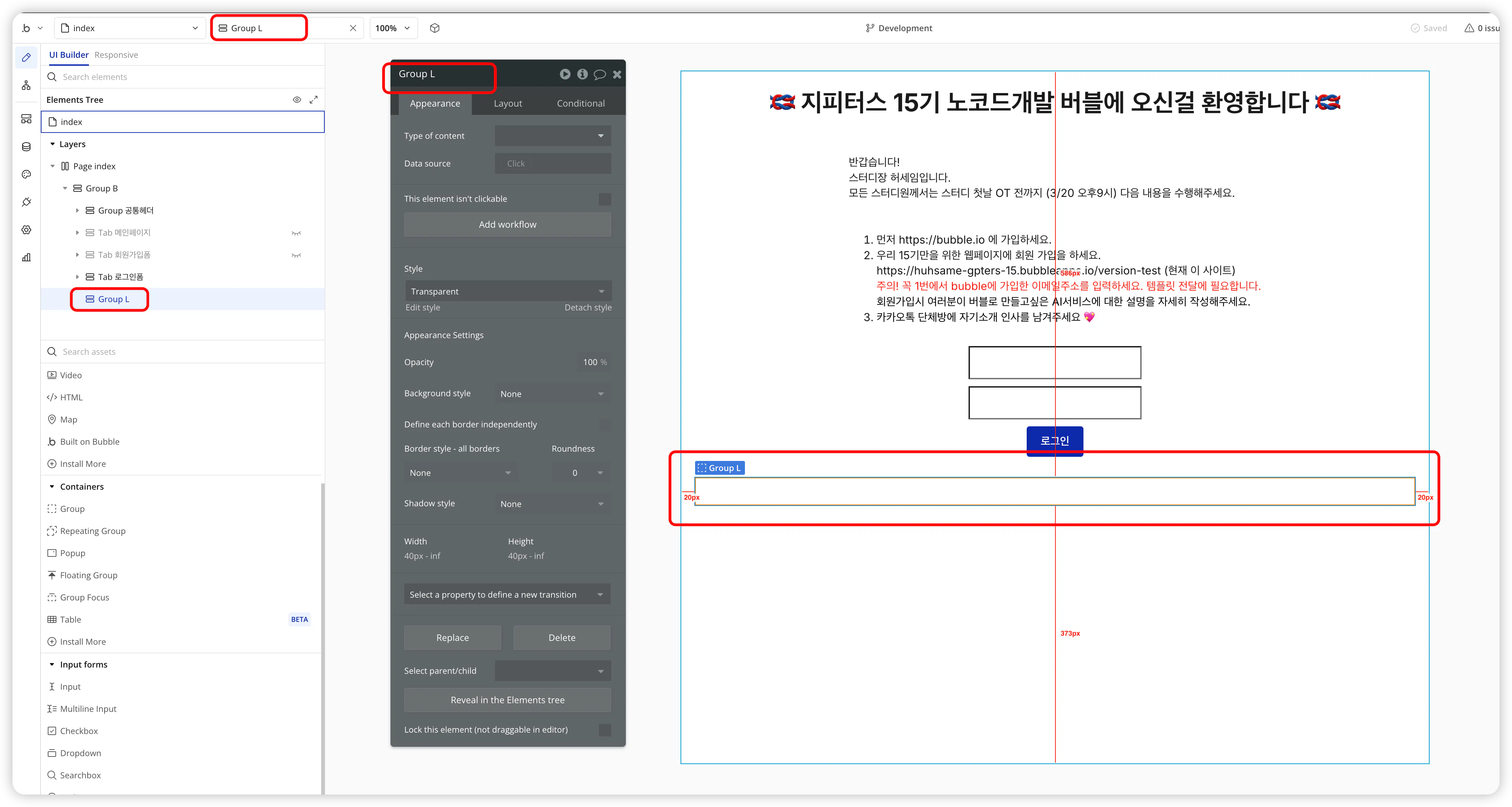
Task: Open the Styles tab palette icon
Action: [26, 174]
